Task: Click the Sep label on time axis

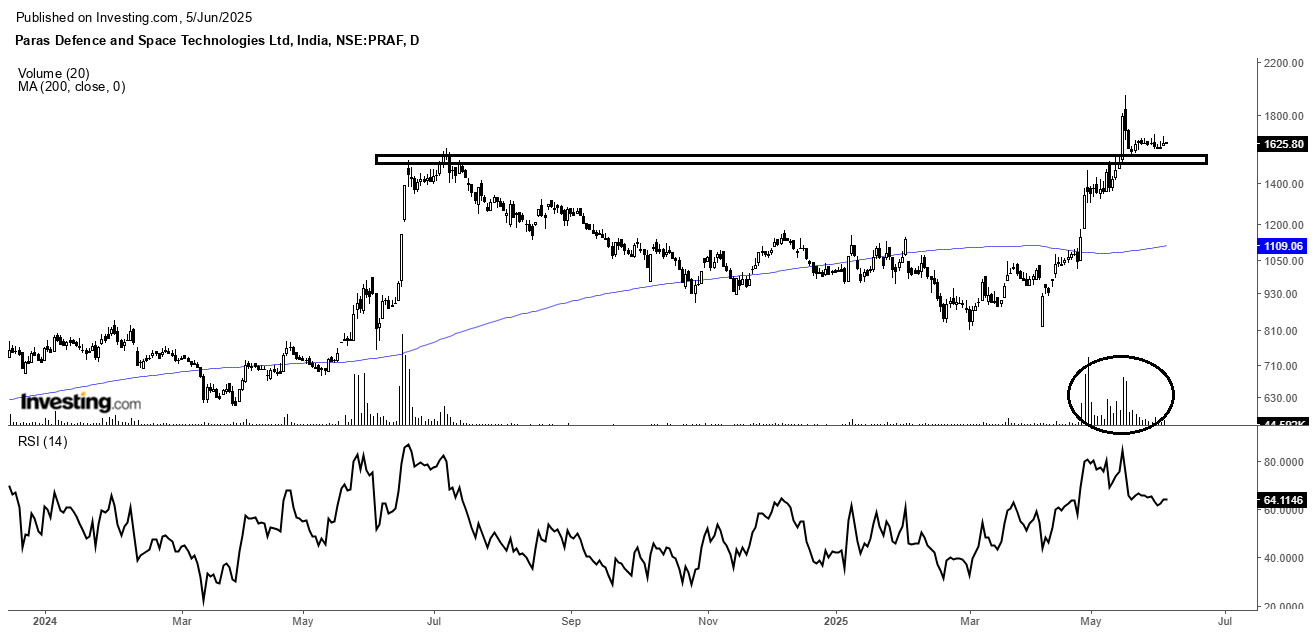Action: coord(570,620)
